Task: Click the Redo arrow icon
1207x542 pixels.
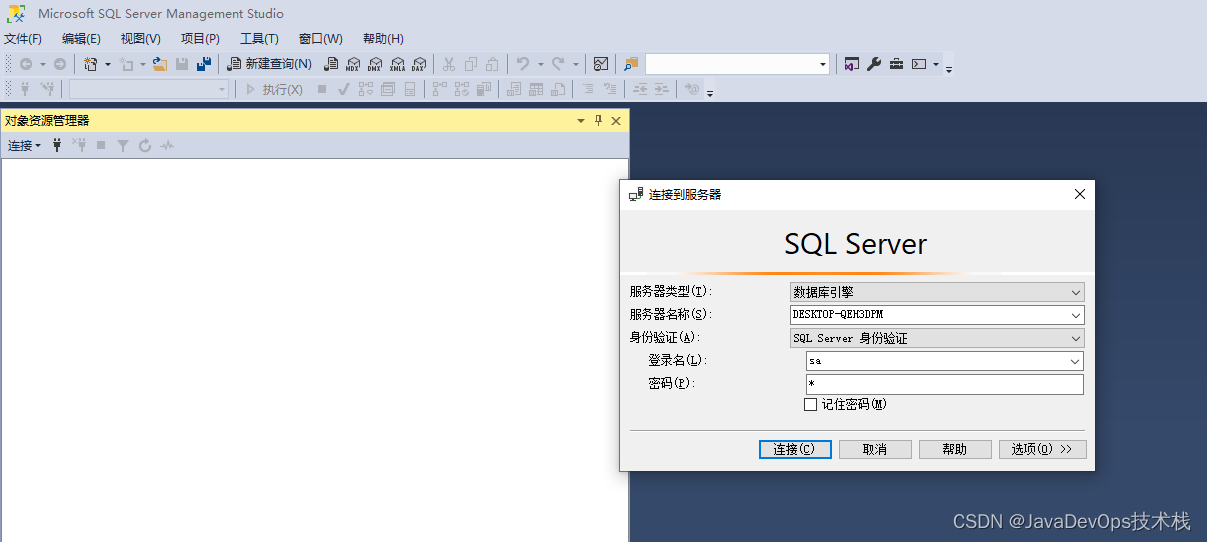Action: 559,64
